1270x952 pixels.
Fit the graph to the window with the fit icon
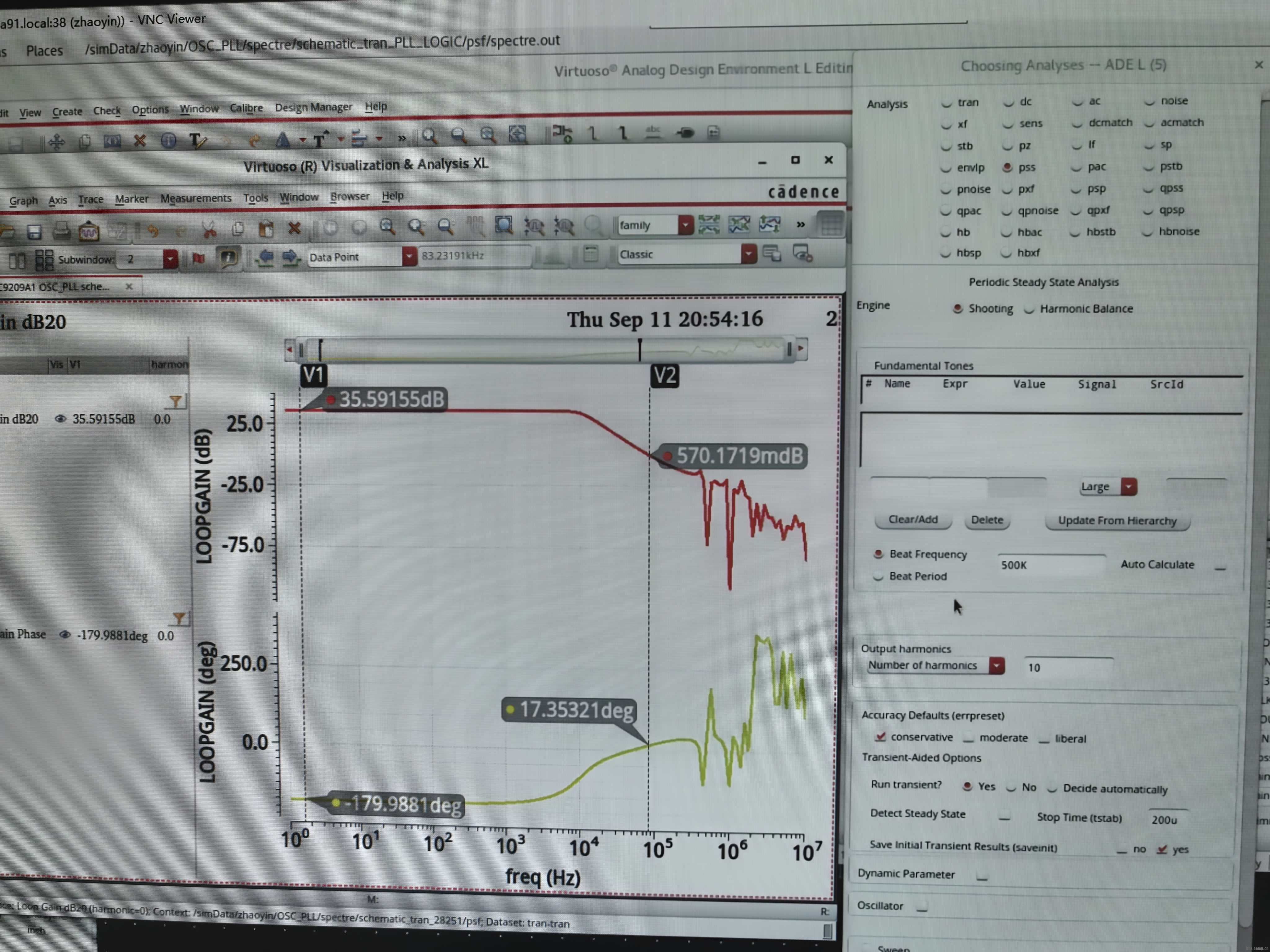pos(504,226)
